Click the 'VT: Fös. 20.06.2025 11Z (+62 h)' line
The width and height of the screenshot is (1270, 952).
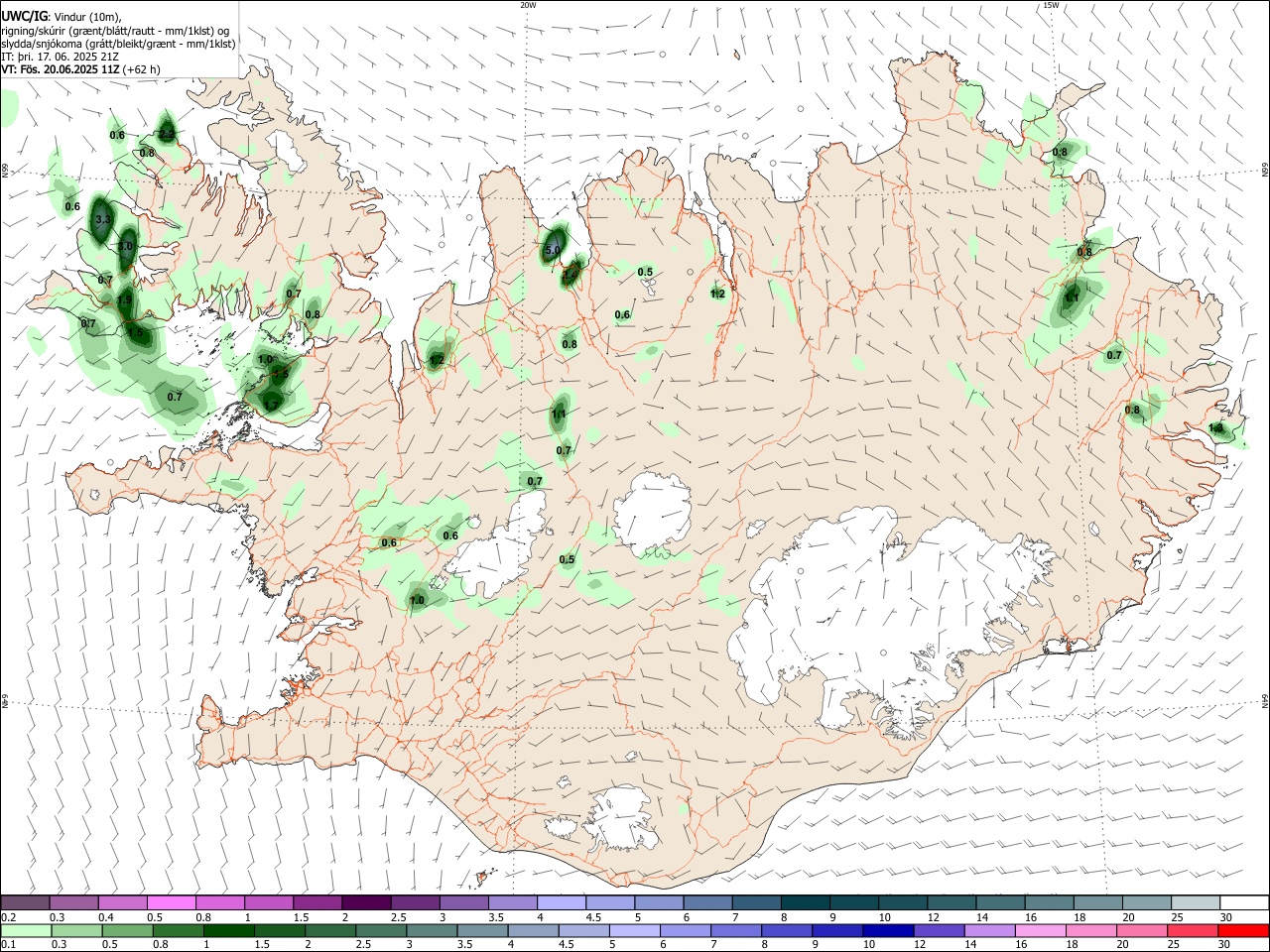80,69
